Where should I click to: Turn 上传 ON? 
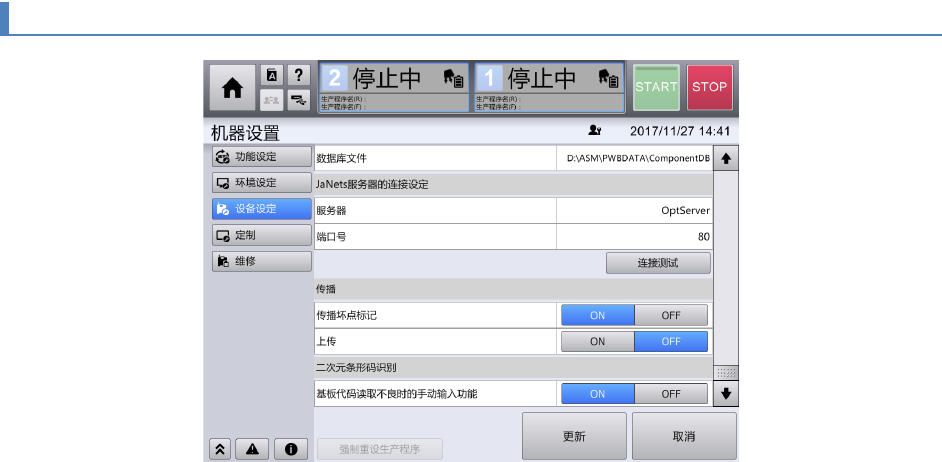tap(598, 341)
